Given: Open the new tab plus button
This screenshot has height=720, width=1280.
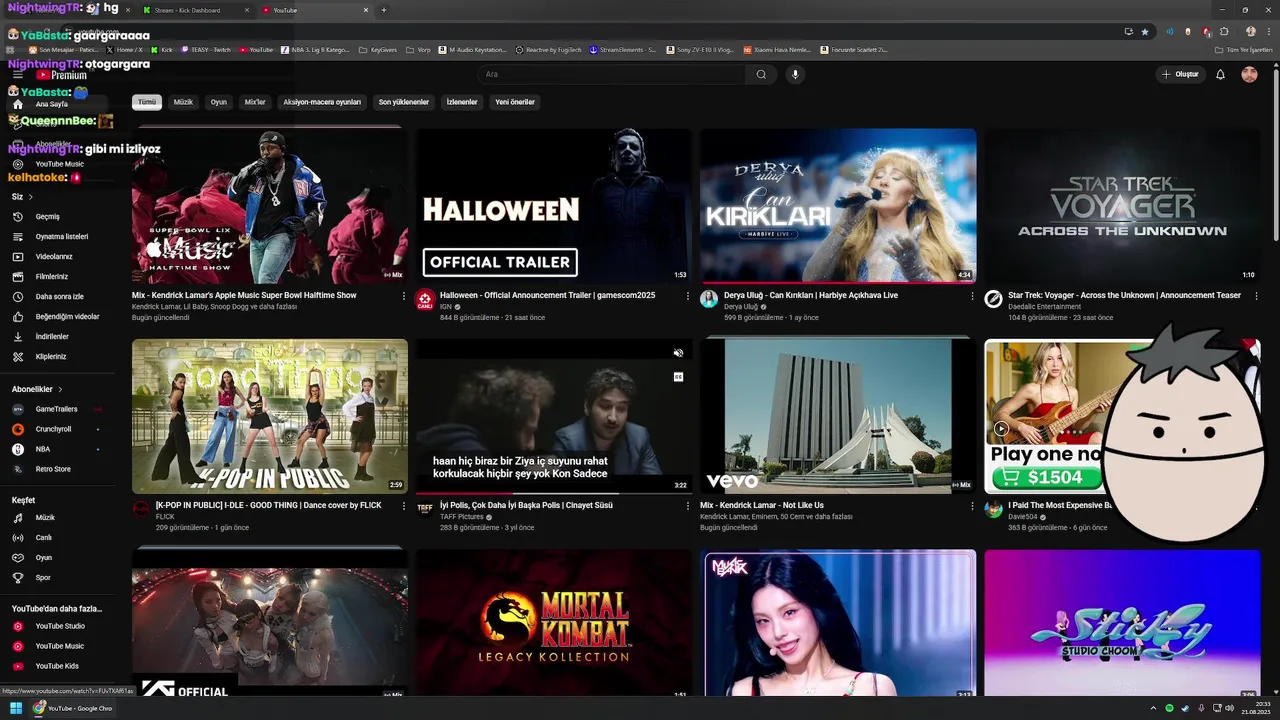Looking at the screenshot, I should tap(384, 10).
